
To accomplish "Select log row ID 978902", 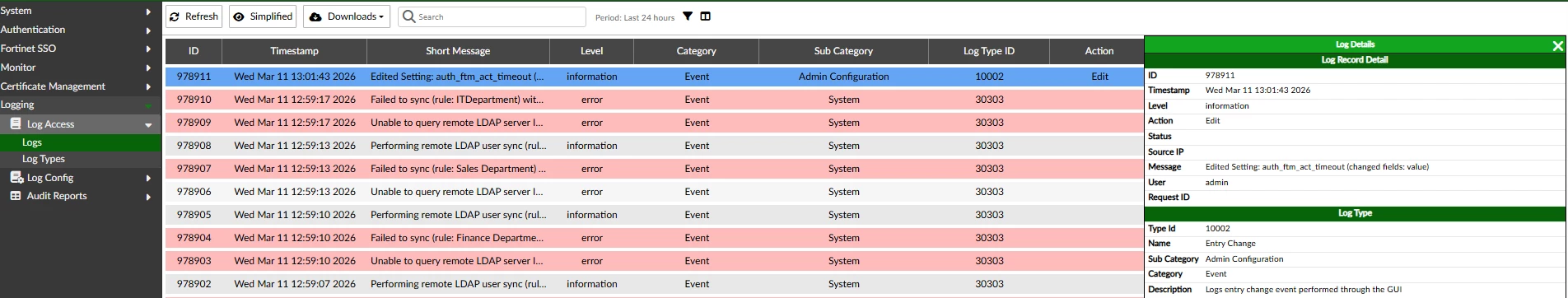I will [654, 284].
